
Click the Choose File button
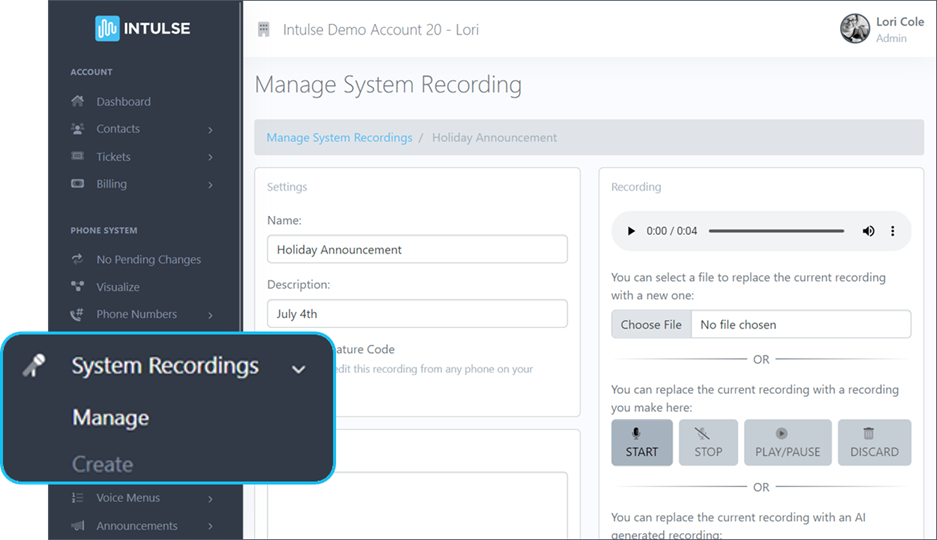coord(651,324)
